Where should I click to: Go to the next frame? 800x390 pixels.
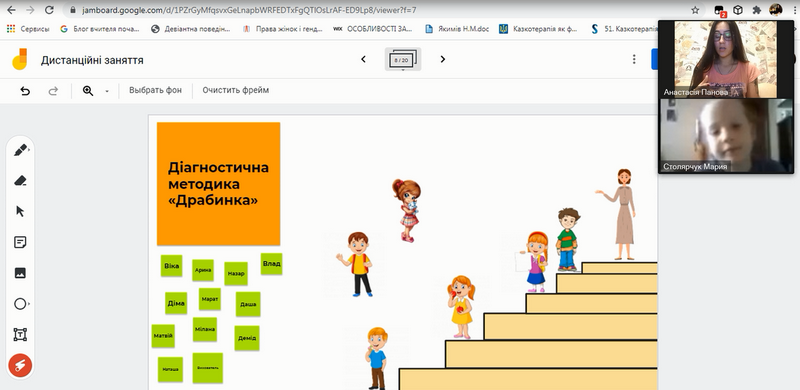[442, 59]
